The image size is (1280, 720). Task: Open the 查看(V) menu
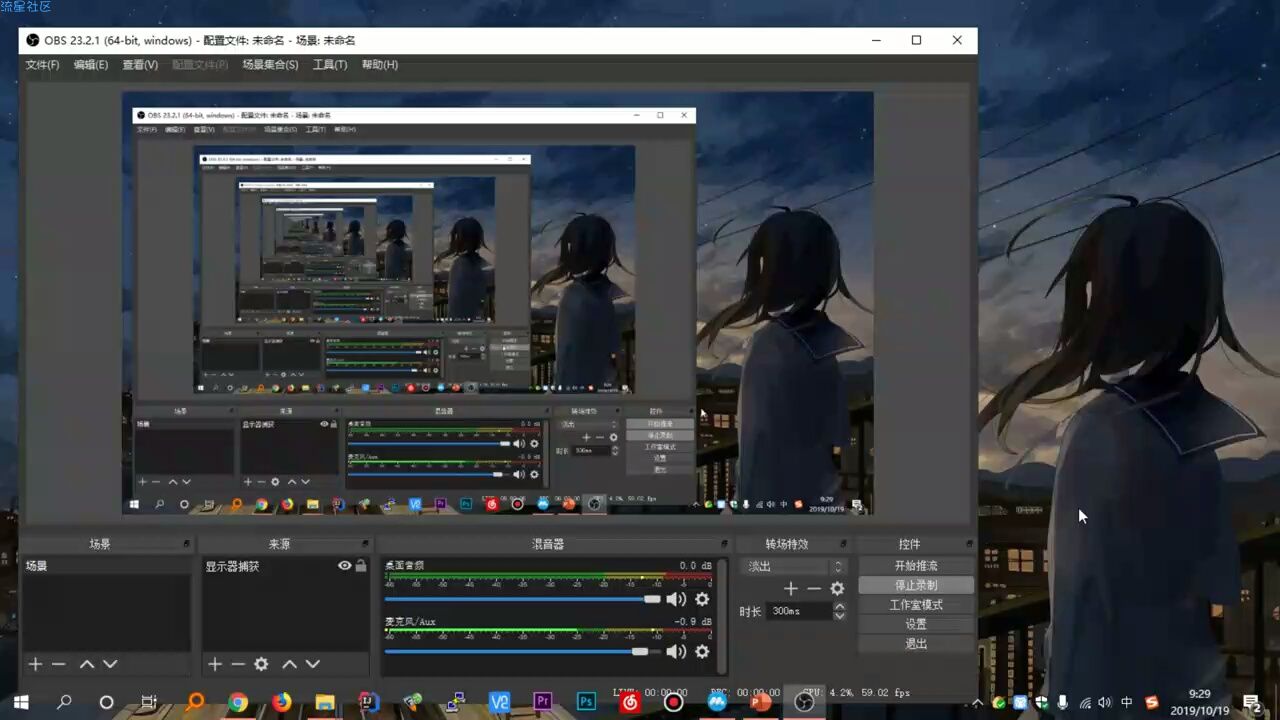click(140, 65)
